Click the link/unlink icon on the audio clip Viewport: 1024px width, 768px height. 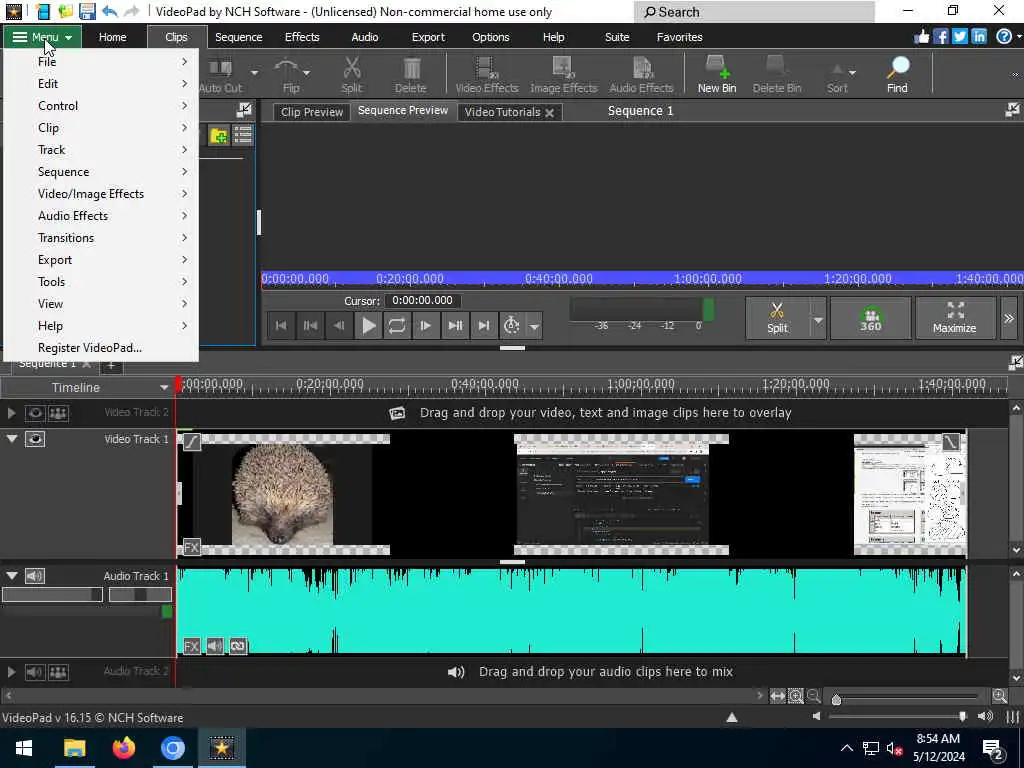(238, 646)
